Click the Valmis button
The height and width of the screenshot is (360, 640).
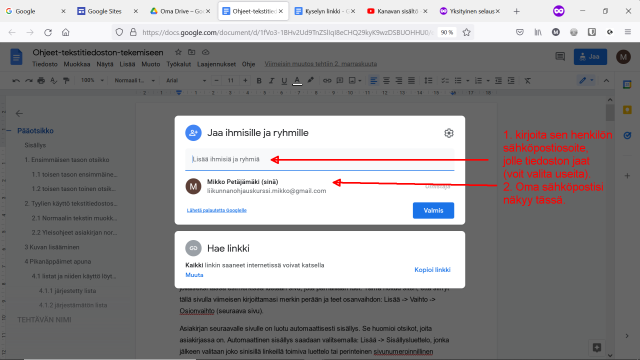click(x=433, y=211)
